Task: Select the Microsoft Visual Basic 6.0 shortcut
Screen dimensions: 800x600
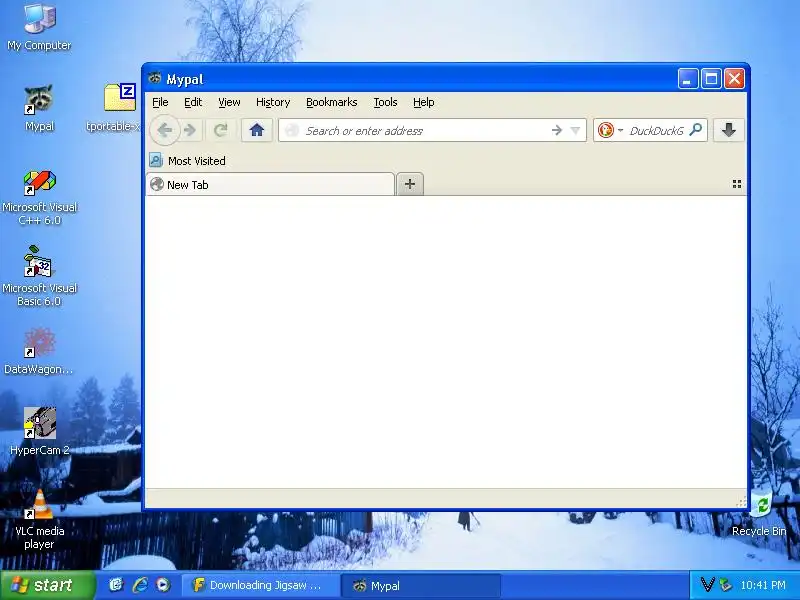Action: pyautogui.click(x=39, y=276)
